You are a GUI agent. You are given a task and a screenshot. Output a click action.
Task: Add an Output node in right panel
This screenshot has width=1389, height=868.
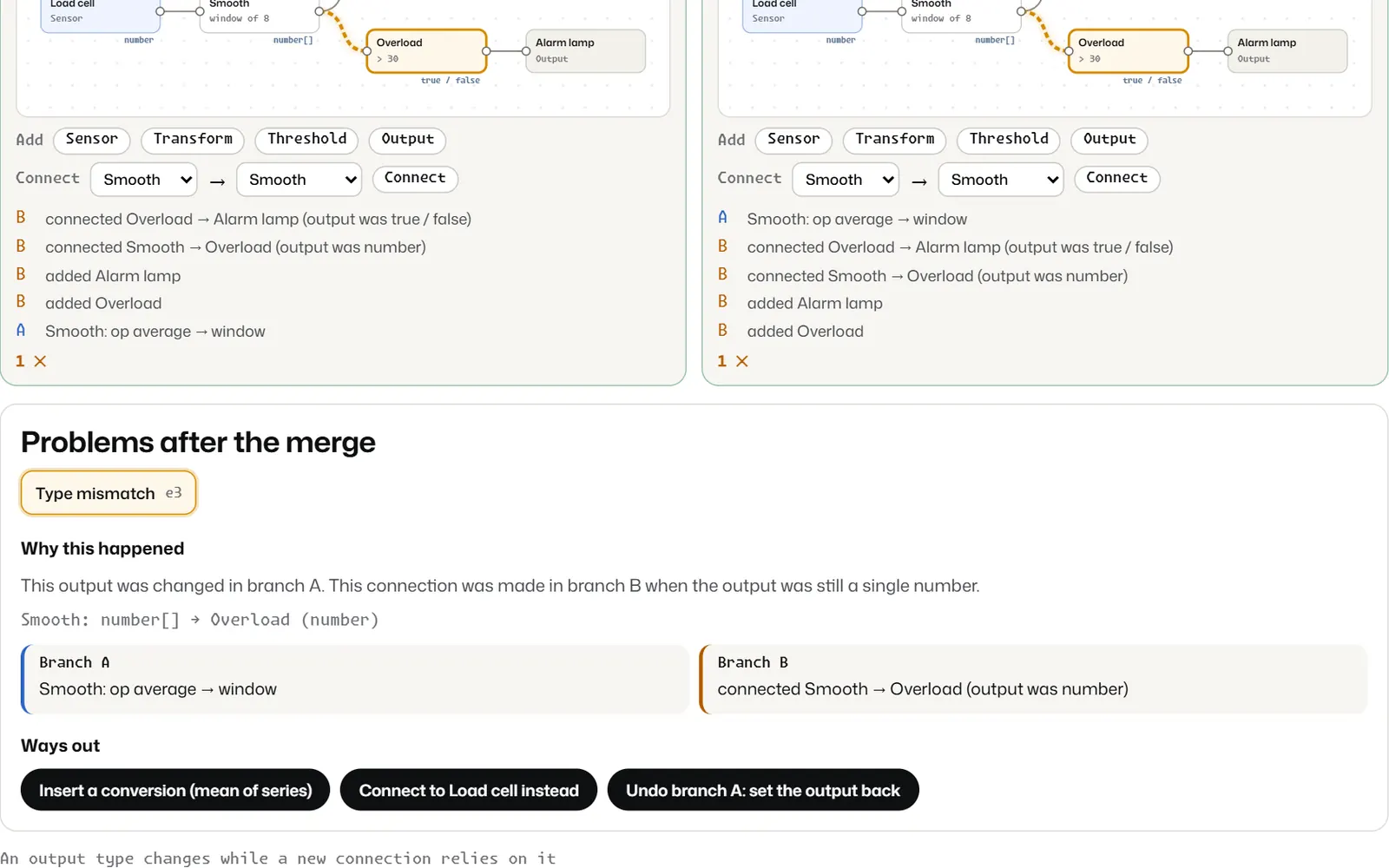click(x=1109, y=140)
